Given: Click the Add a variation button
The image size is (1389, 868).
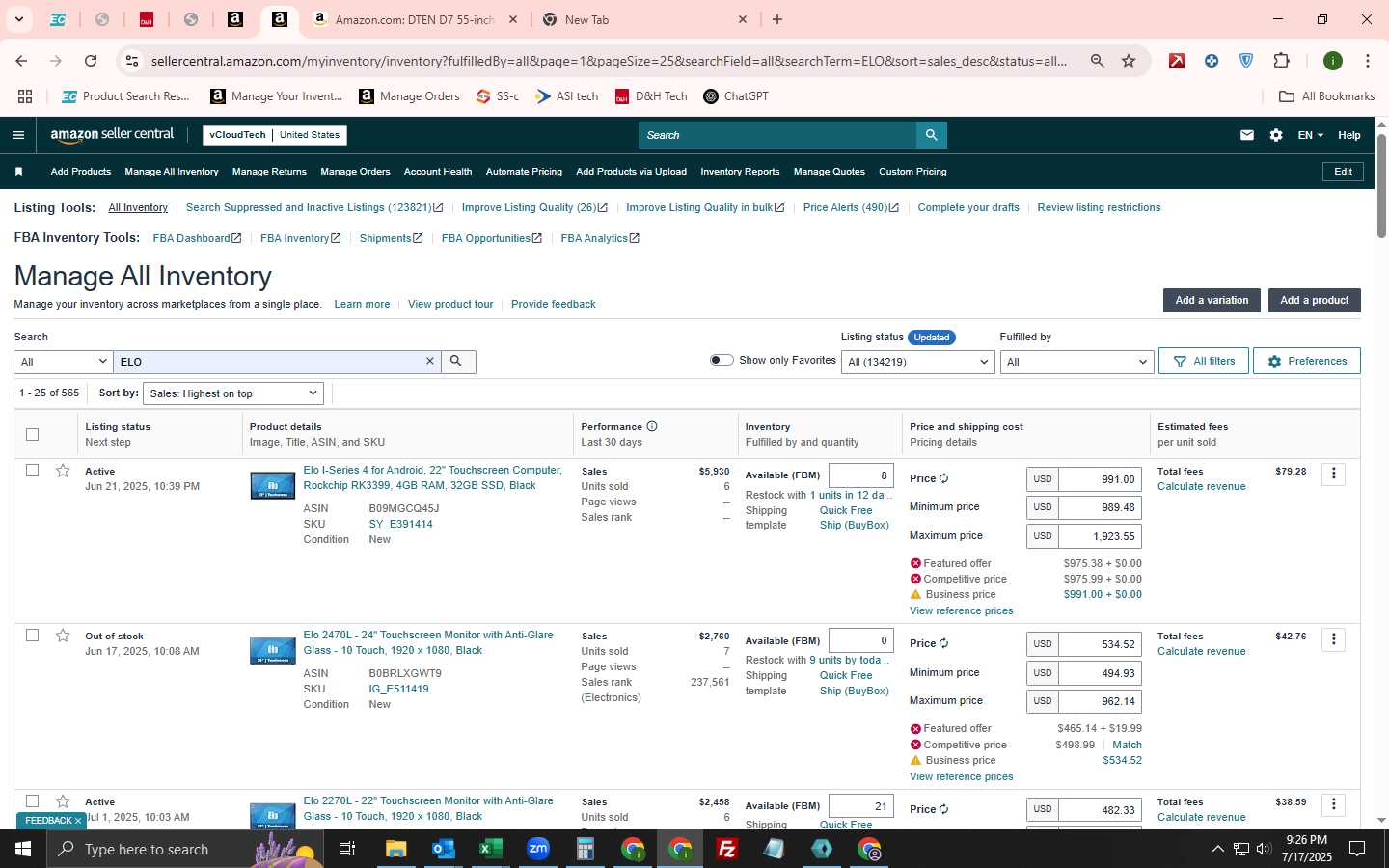Looking at the screenshot, I should [1212, 300].
